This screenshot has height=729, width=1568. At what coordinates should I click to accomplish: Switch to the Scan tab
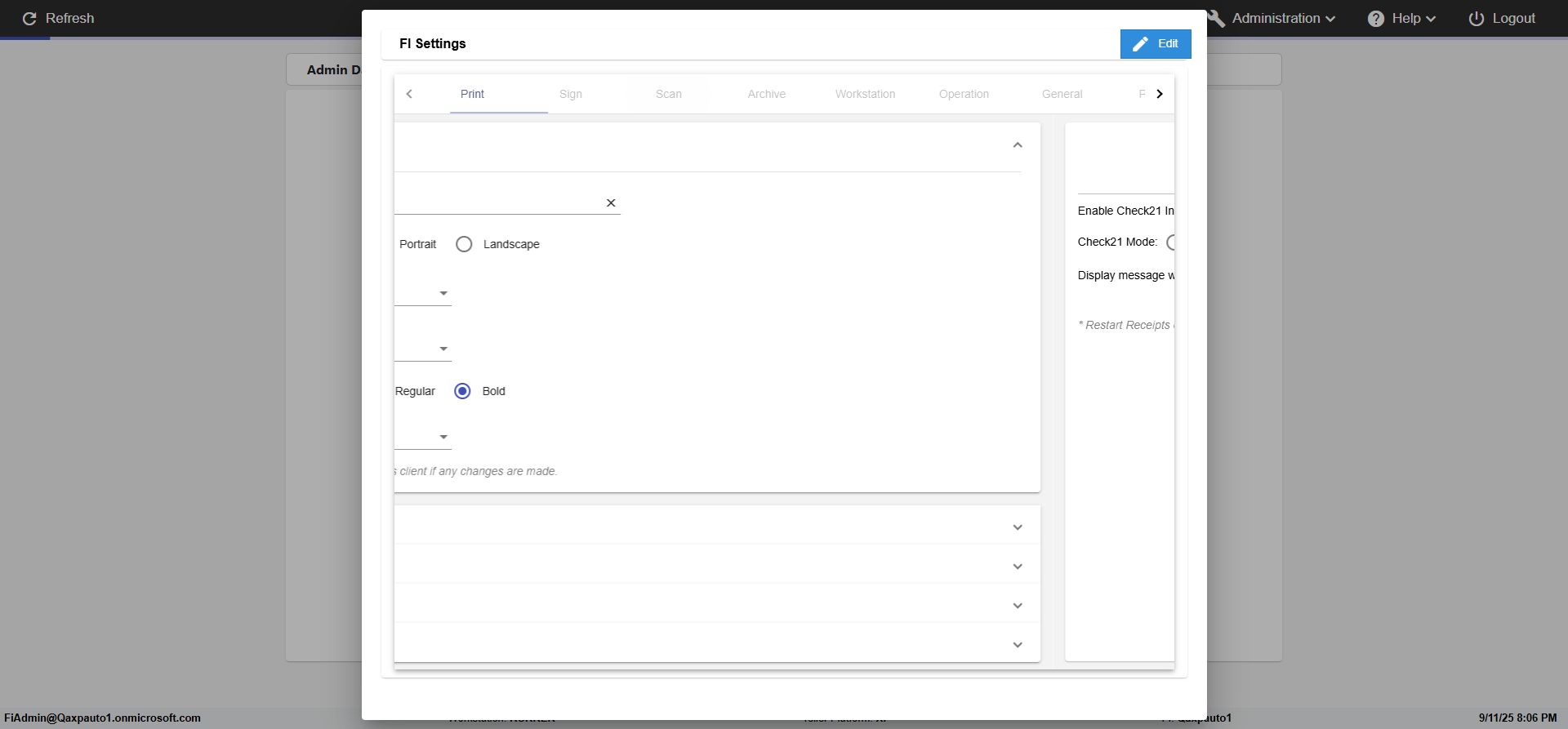coord(668,94)
